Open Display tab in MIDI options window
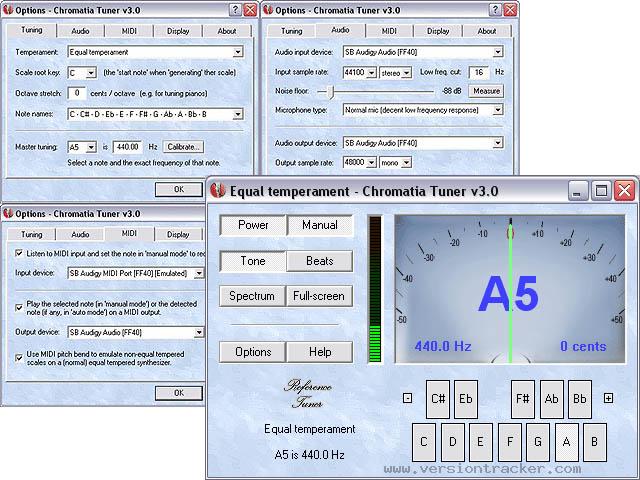The width and height of the screenshot is (640, 480). 178,234
